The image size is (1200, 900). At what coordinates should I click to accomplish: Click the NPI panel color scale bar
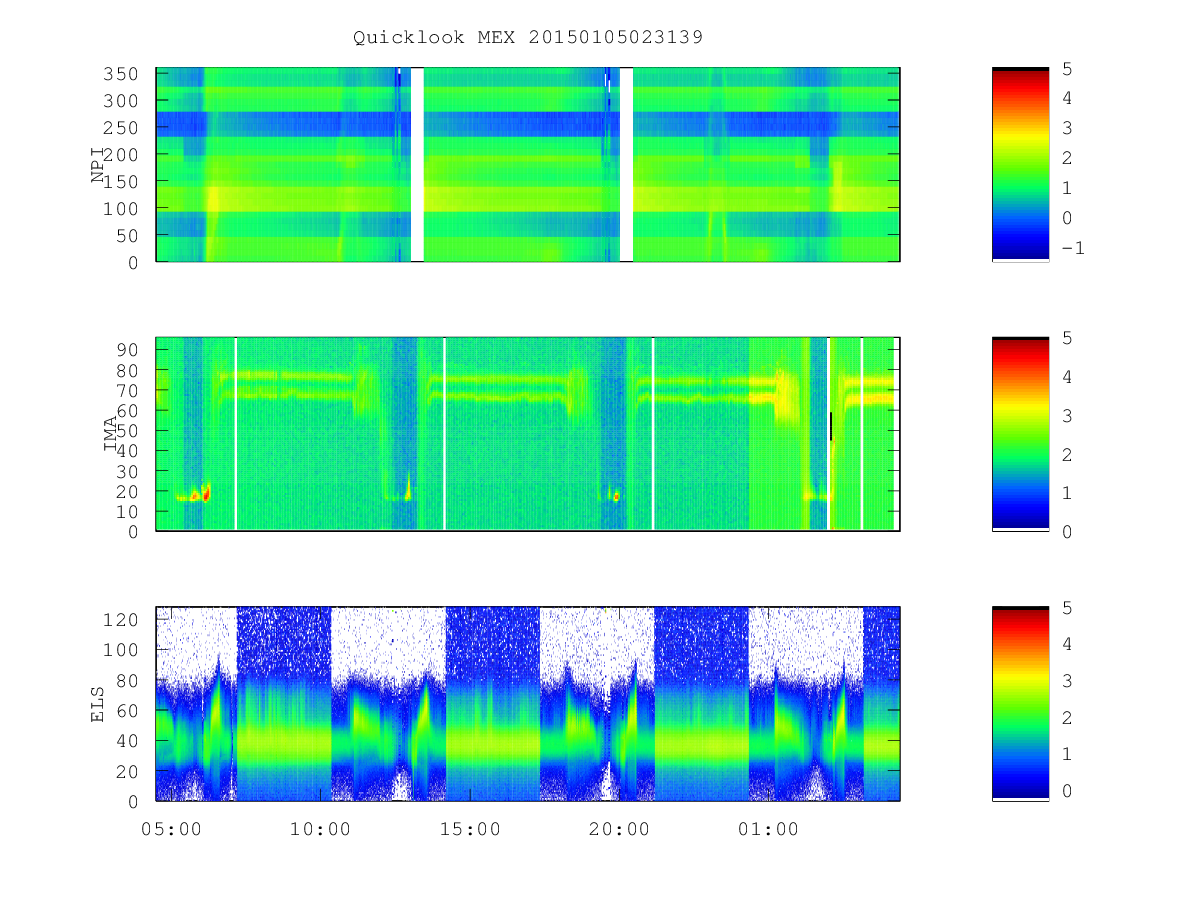[x=1020, y=165]
